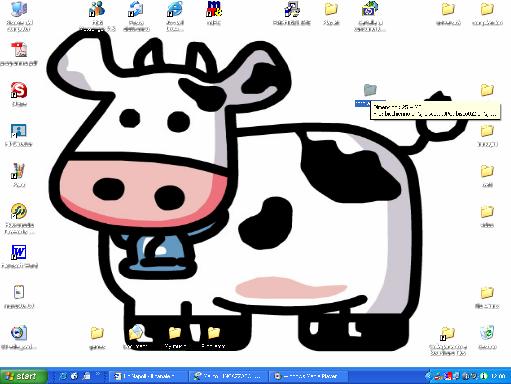Click the taskbar clock
Screen dimensions: 511x384
(x=498, y=376)
